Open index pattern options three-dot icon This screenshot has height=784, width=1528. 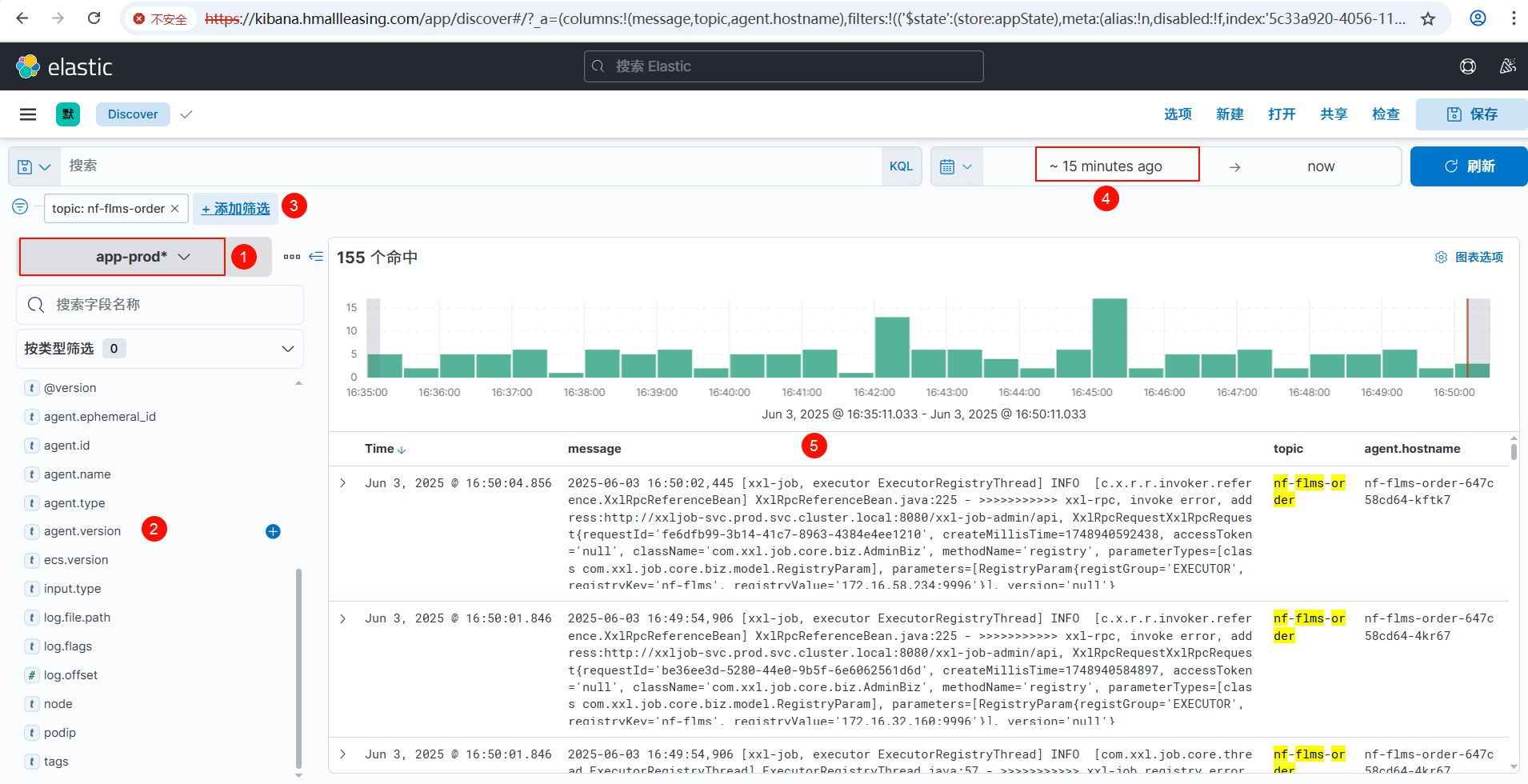click(291, 257)
